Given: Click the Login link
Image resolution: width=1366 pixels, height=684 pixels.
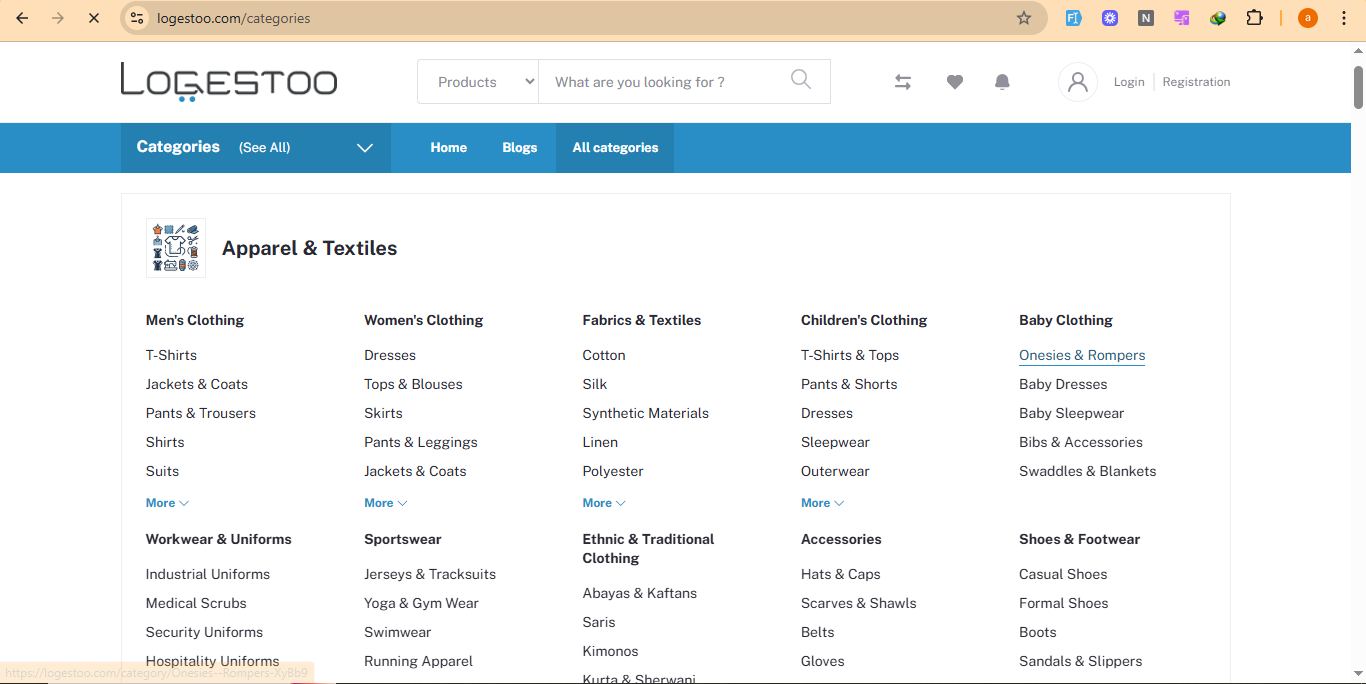Looking at the screenshot, I should (x=1129, y=82).
